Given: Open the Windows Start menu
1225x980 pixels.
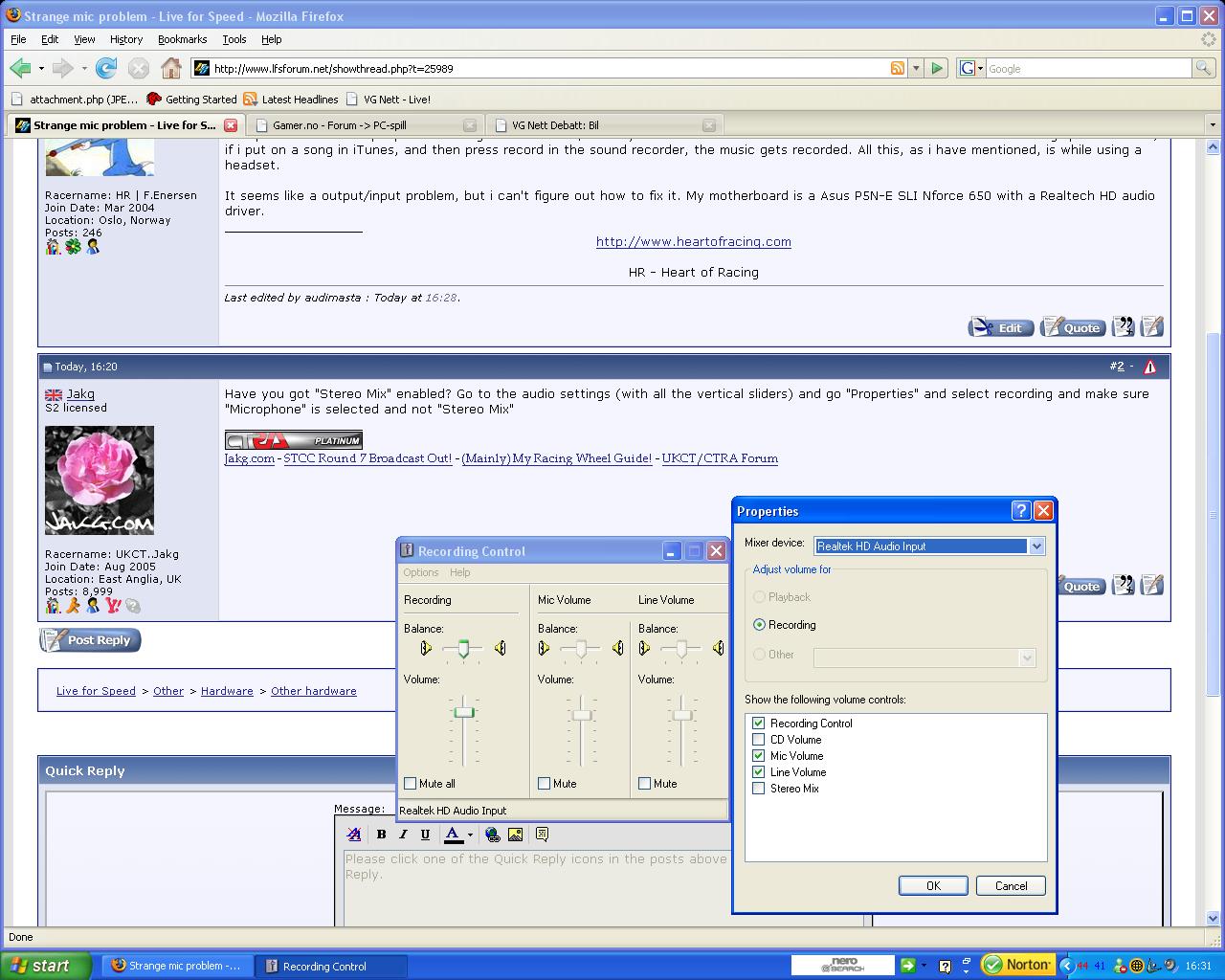Looking at the screenshot, I should [x=46, y=966].
